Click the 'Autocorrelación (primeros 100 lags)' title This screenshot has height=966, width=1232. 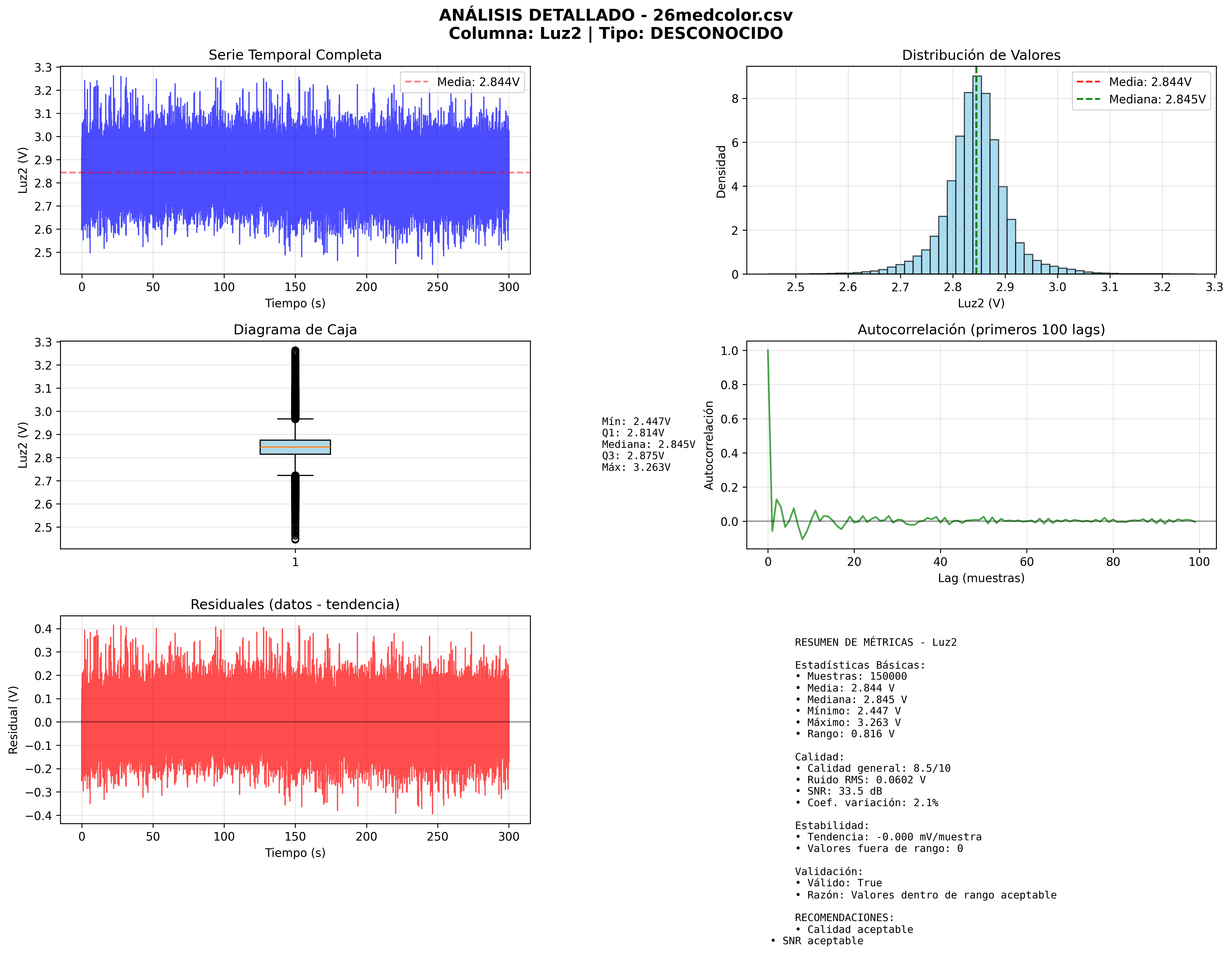981,330
